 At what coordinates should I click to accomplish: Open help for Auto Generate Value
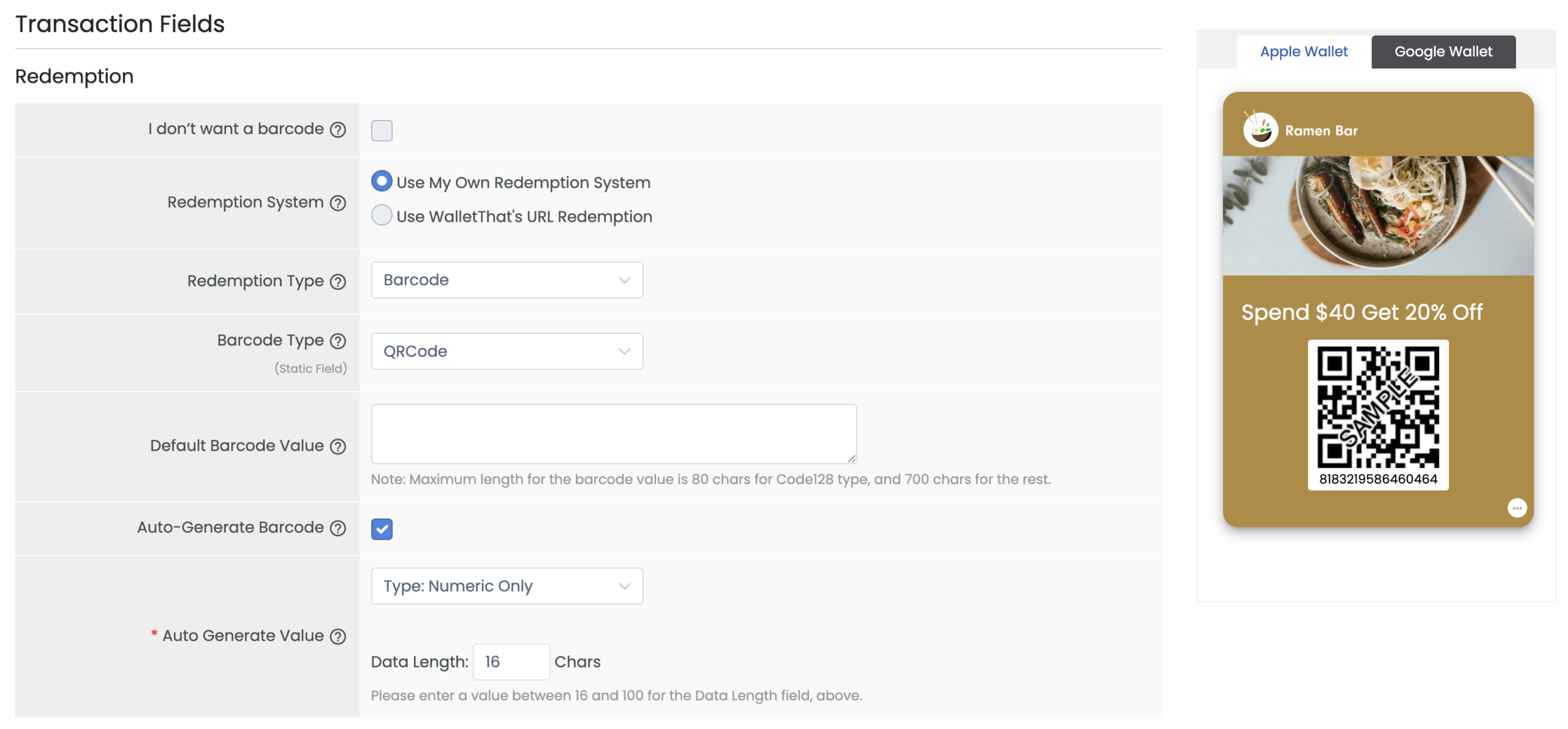(337, 636)
